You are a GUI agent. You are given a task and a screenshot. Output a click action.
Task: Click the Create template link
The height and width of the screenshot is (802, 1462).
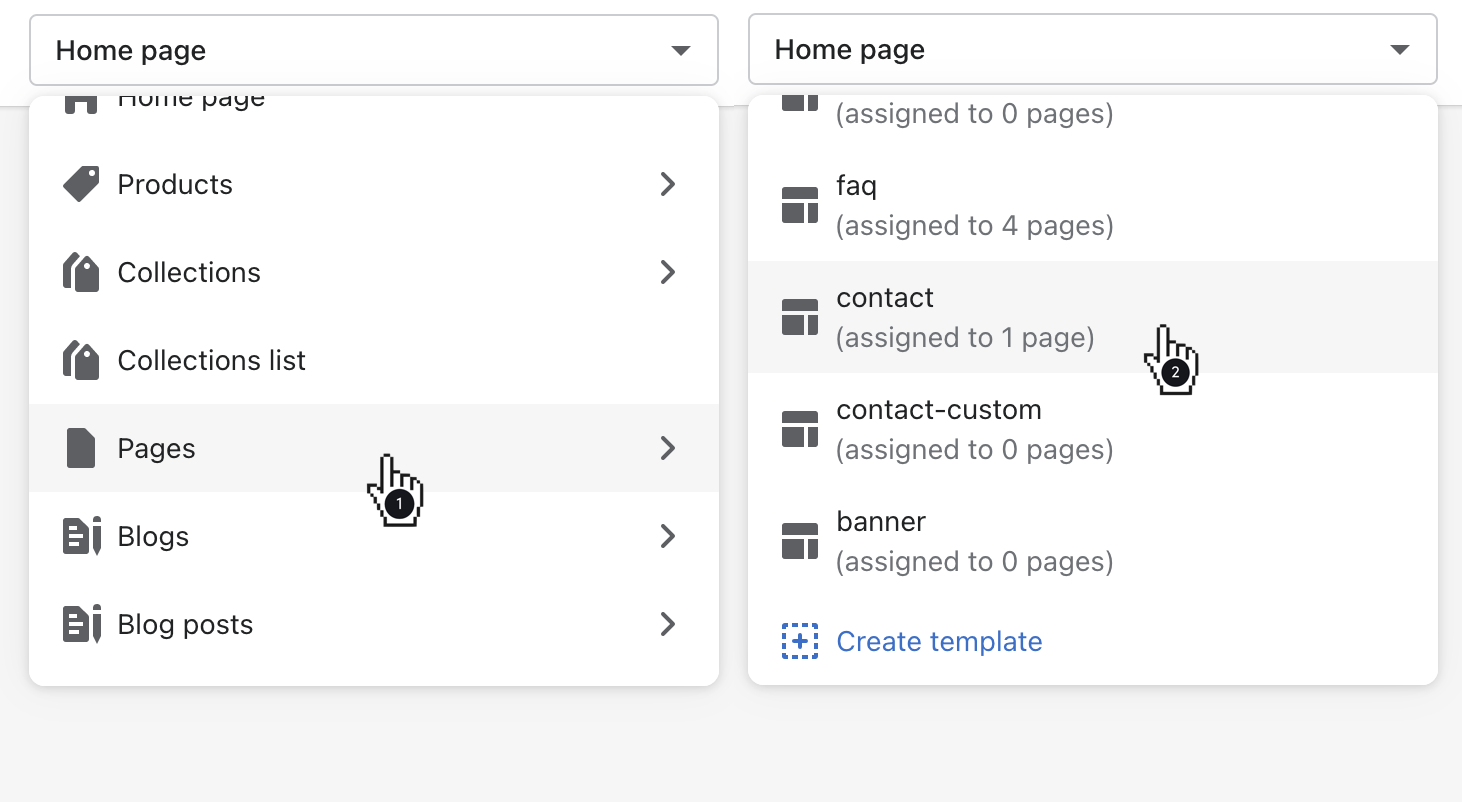(x=939, y=642)
